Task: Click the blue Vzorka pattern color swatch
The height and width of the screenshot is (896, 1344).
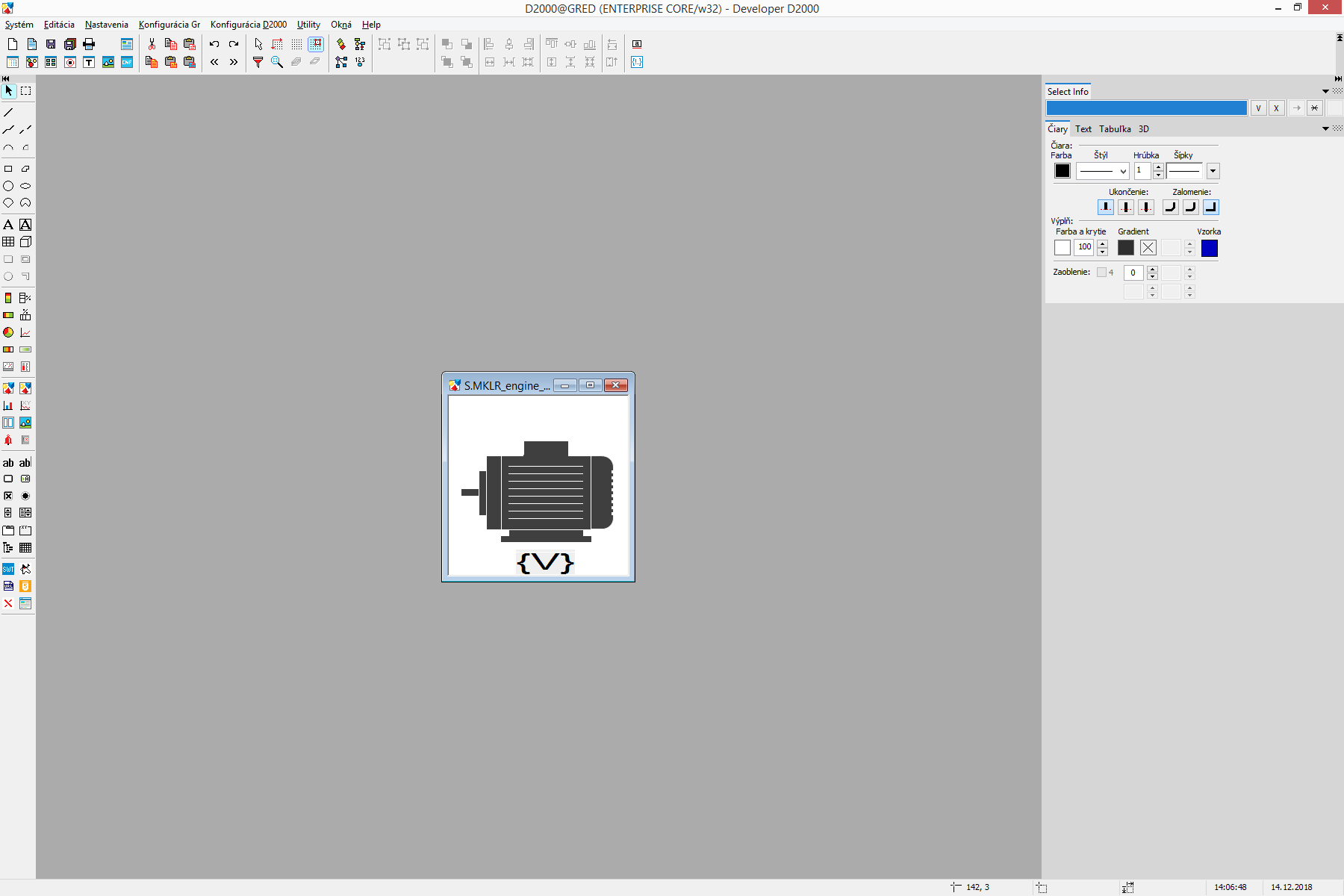Action: click(x=1210, y=248)
